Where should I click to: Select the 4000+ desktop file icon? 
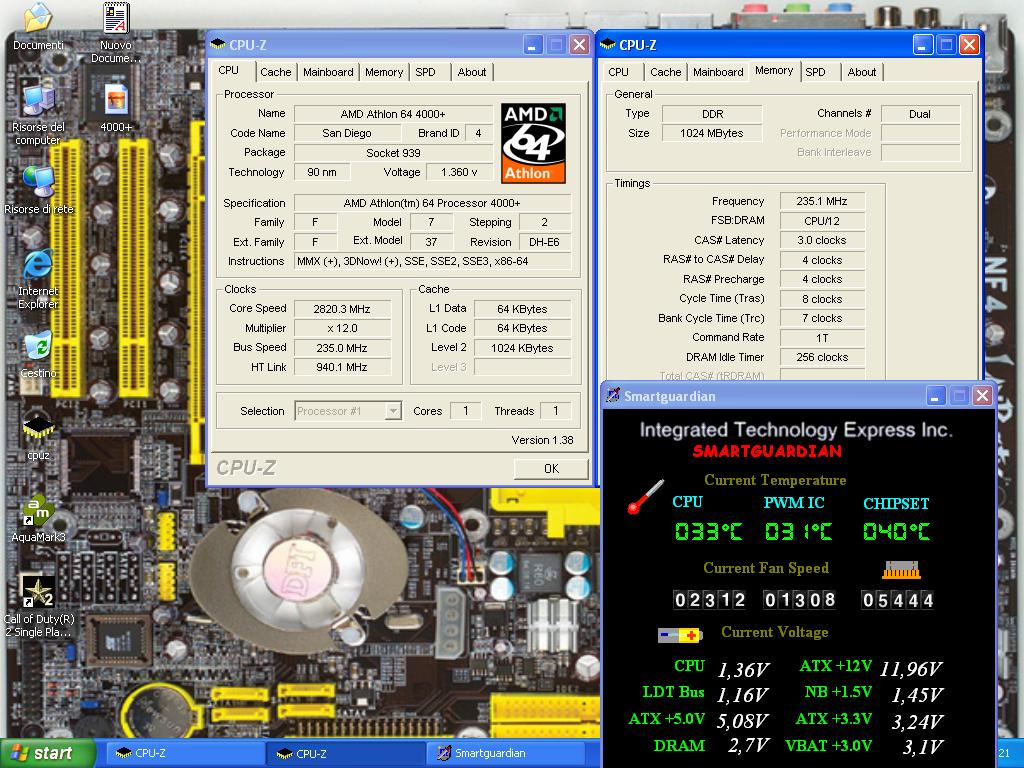click(x=116, y=101)
